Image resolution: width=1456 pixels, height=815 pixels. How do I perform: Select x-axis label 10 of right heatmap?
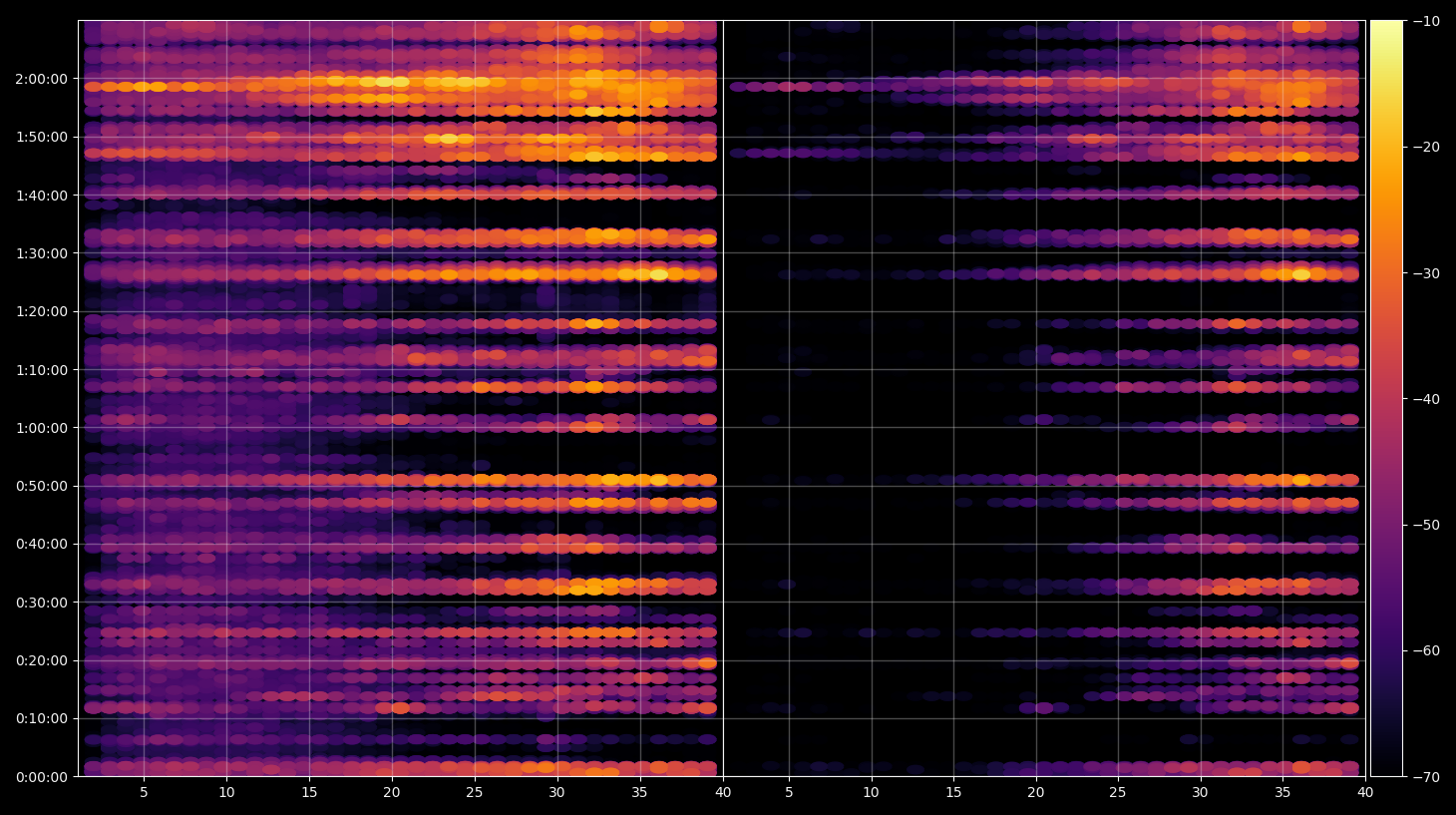872,793
